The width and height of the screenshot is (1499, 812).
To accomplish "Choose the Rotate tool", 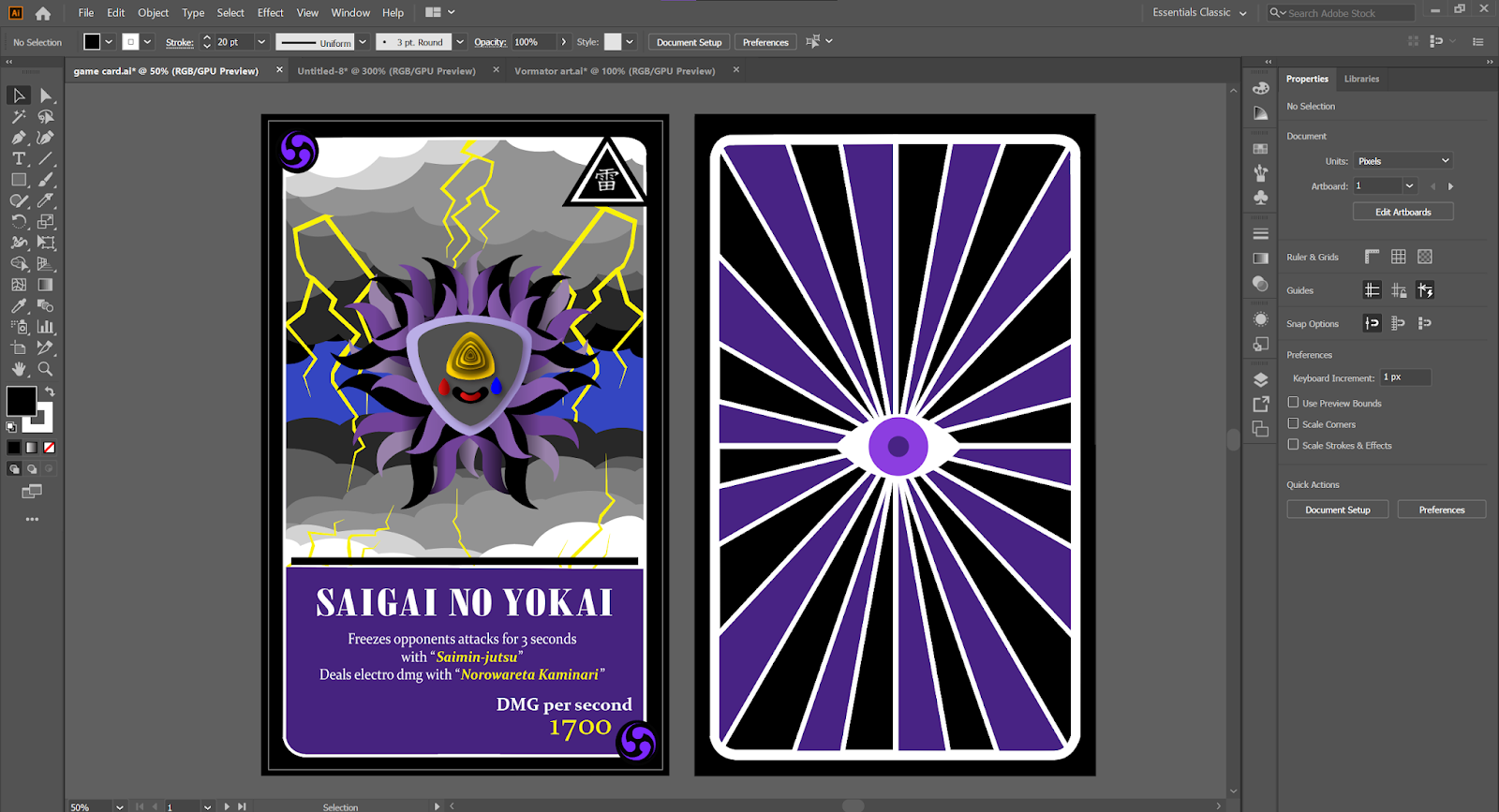I will 19,222.
